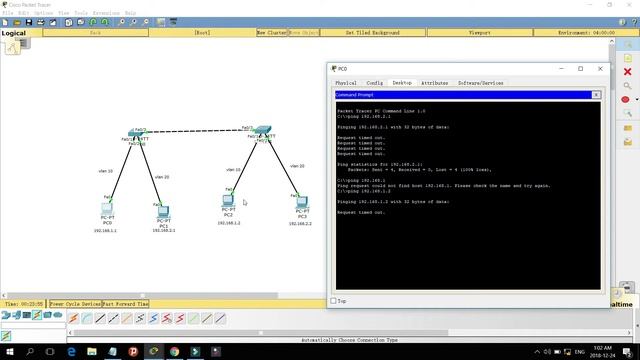Switch to Software/Services tab in PC0
Viewport: 640px width, 360px height.
[480, 83]
